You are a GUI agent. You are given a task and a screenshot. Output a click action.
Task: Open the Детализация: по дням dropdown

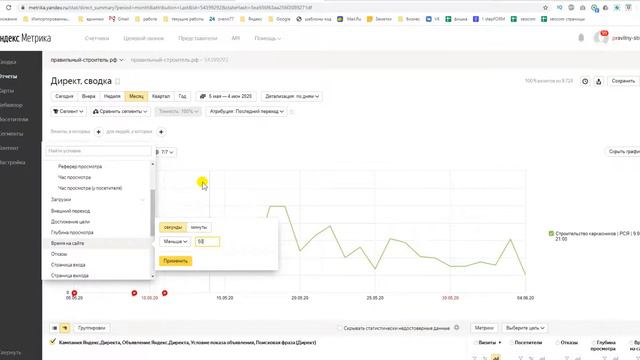pyautogui.click(x=292, y=96)
